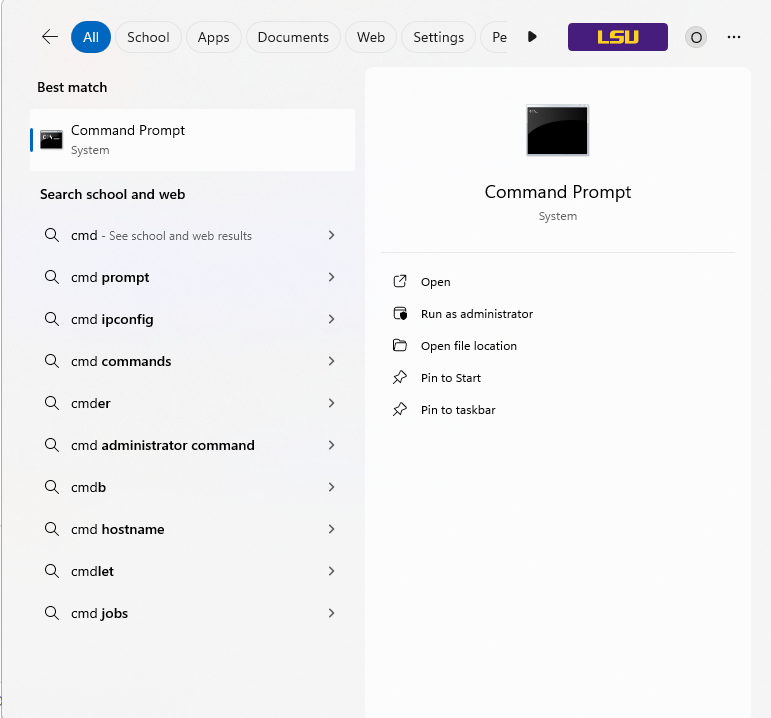
Task: Expand the 'cmd prompt' suggestion chevron
Action: tap(331, 277)
